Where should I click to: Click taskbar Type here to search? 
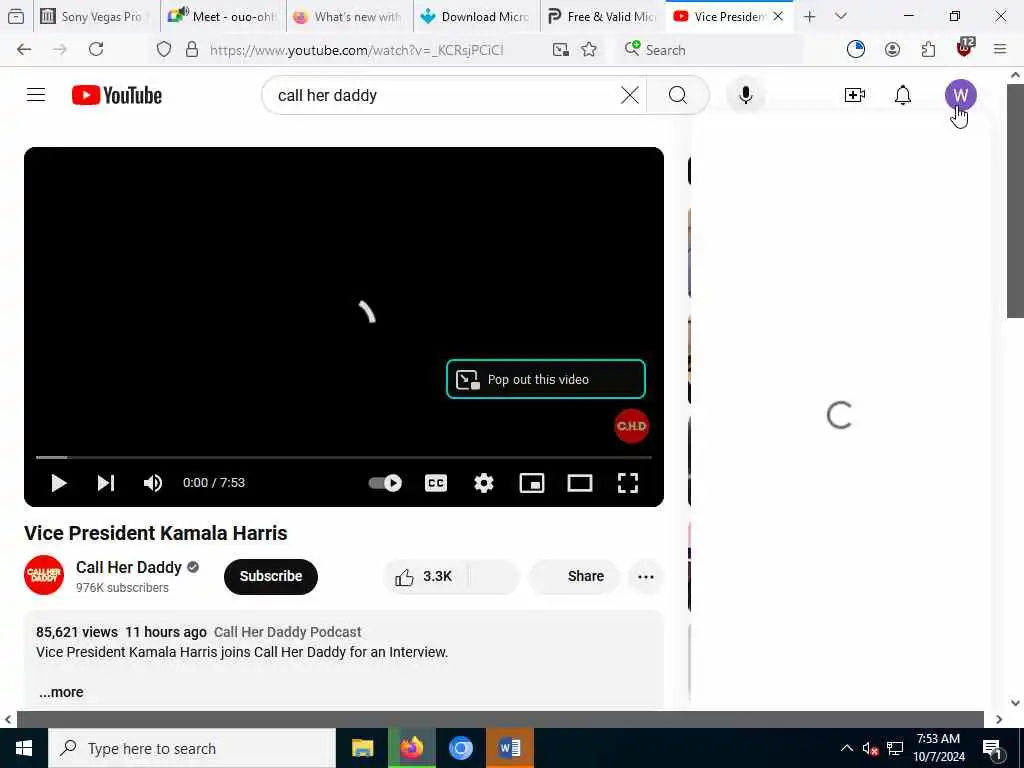tap(192, 748)
